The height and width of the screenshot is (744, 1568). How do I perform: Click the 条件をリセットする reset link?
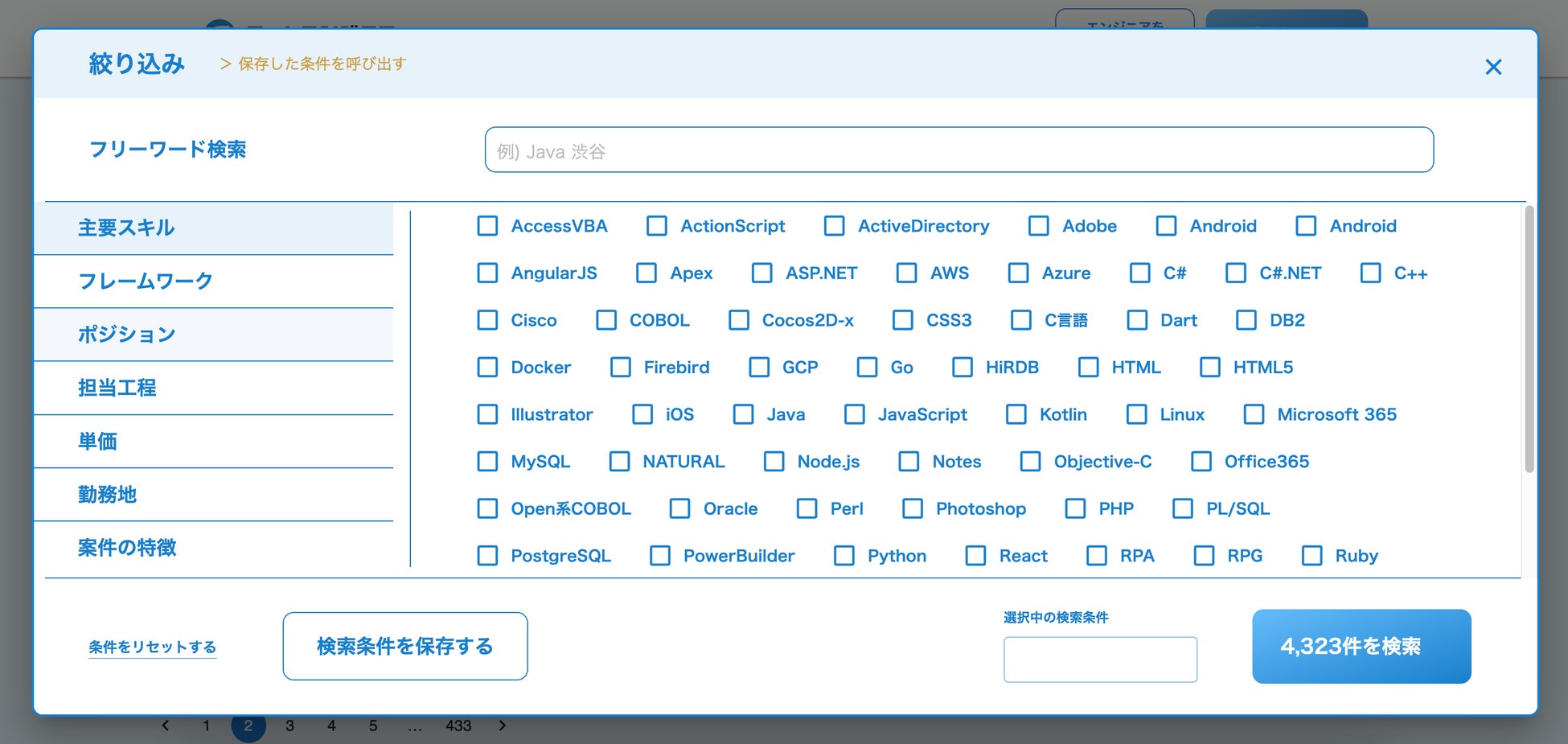click(x=152, y=647)
